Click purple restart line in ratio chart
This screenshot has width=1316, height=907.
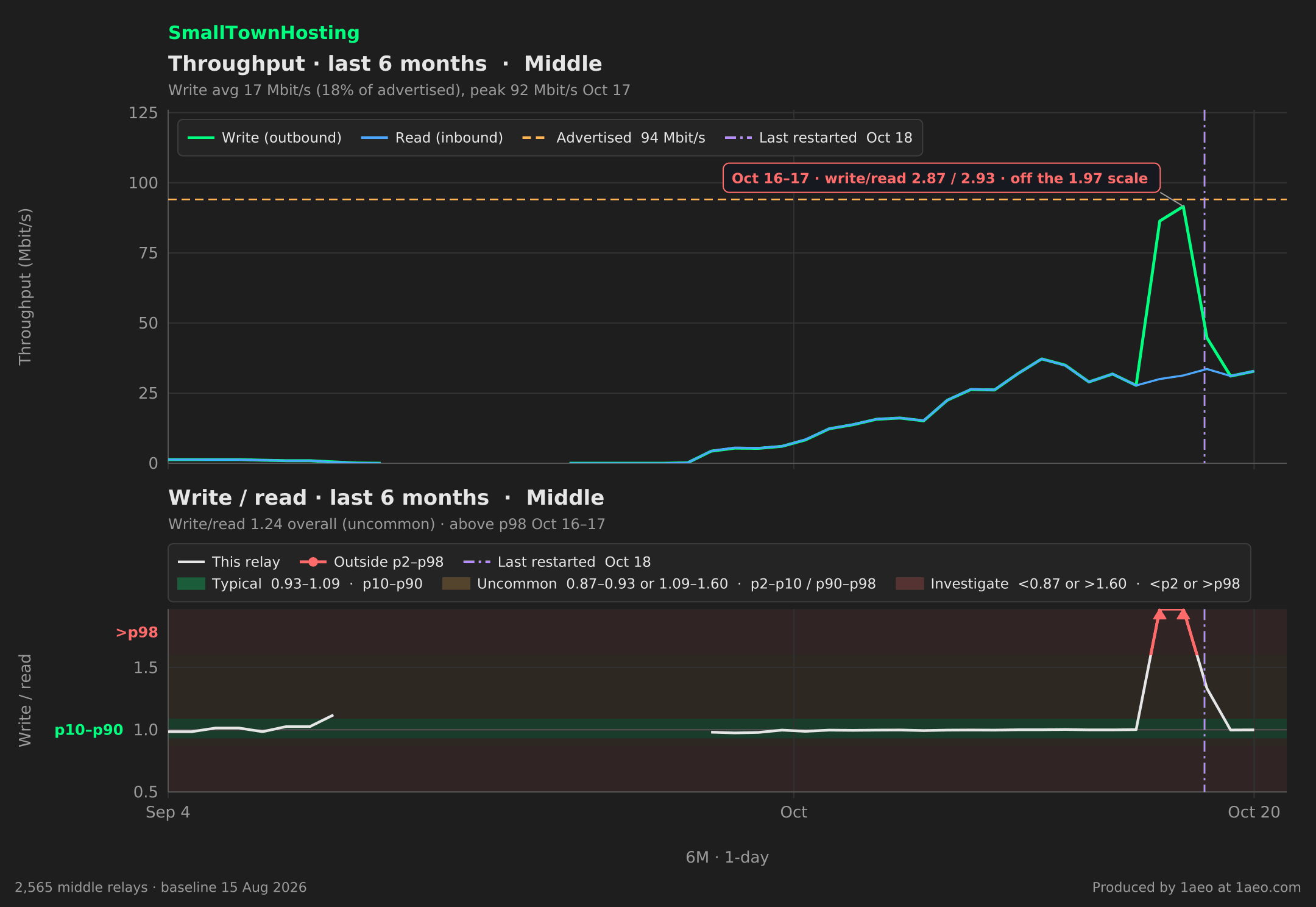(x=1205, y=701)
